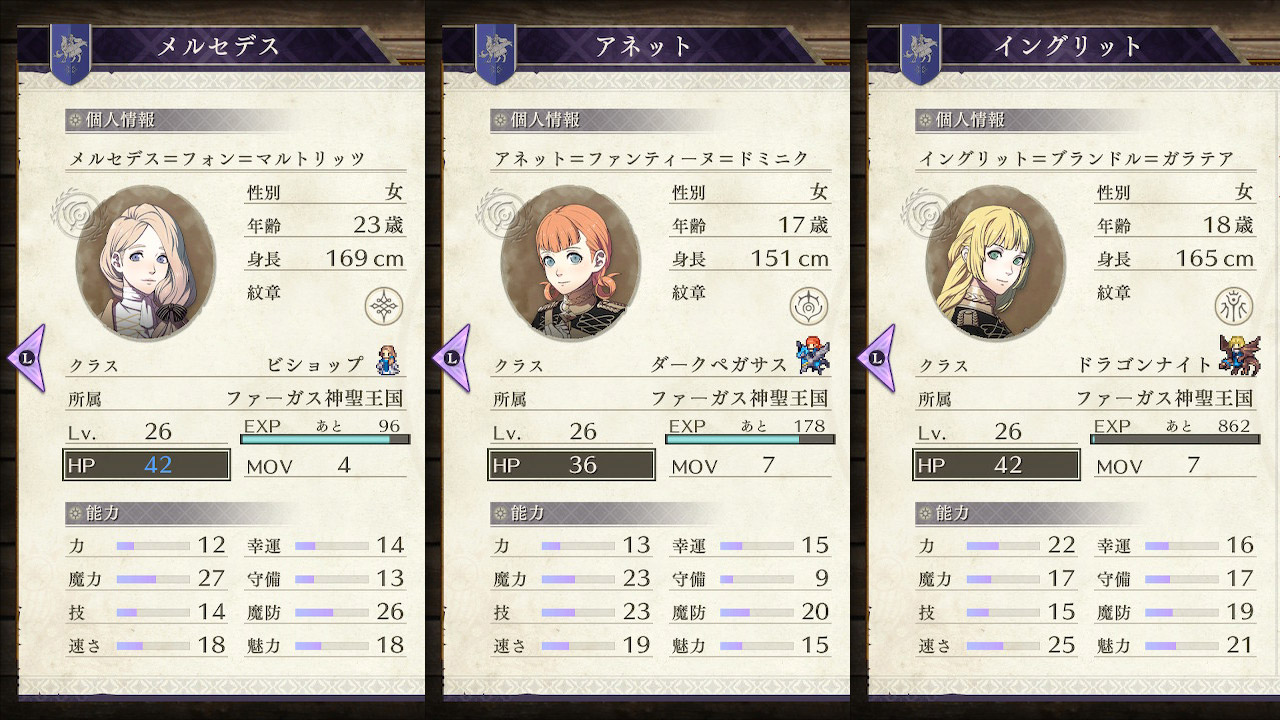This screenshot has height=720, width=1280.
Task: Select the Dragon Knight class sprite icon
Action: (x=1239, y=358)
